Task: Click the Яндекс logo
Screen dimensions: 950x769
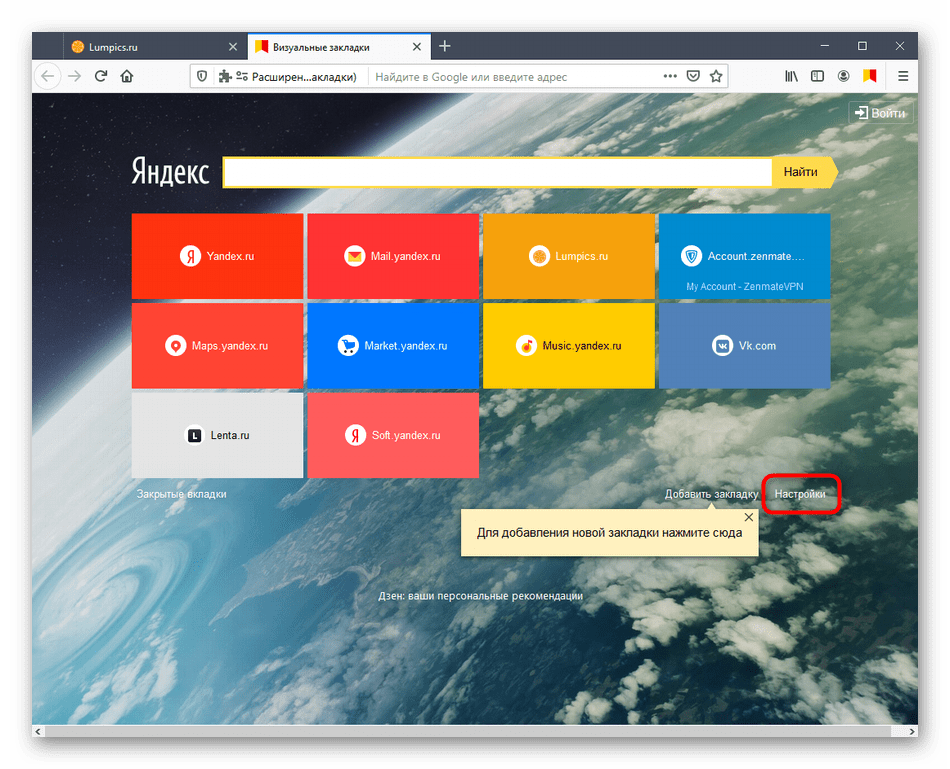Action: [171, 172]
